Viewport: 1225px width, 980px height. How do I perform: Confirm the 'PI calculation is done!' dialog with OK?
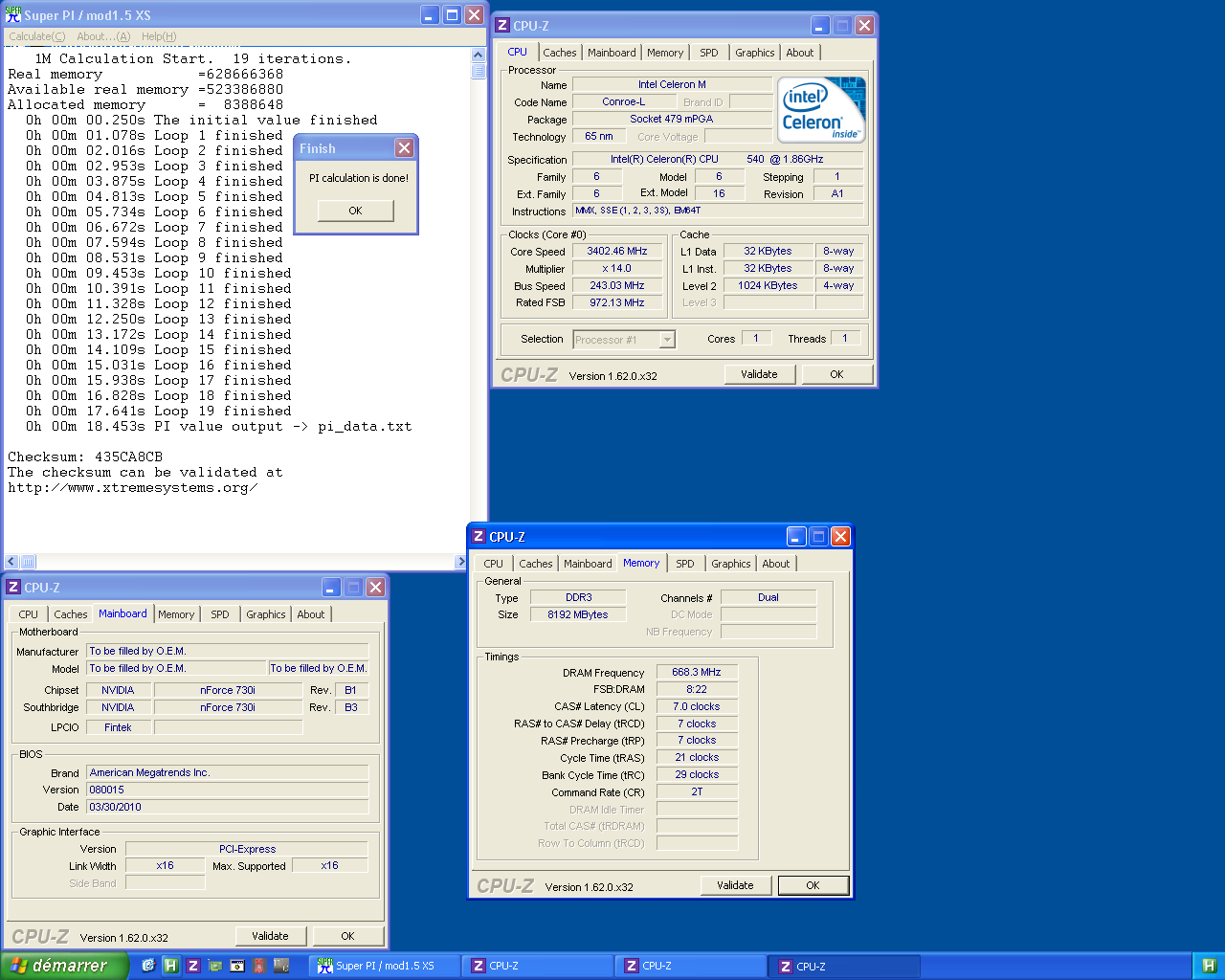pos(355,211)
